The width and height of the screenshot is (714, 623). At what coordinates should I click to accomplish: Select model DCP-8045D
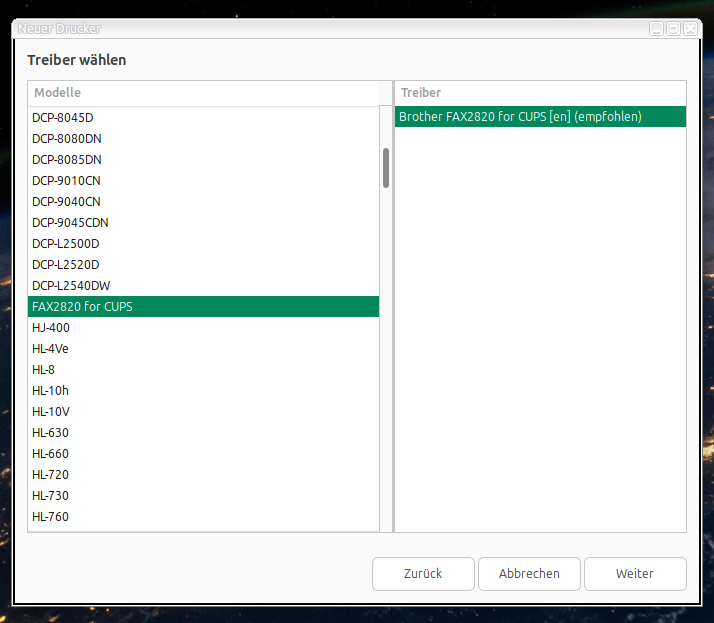pos(203,117)
